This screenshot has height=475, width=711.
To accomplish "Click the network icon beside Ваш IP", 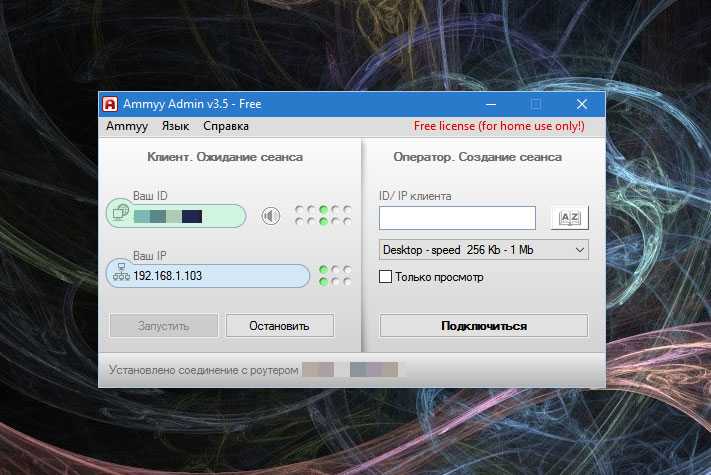I will (x=121, y=272).
